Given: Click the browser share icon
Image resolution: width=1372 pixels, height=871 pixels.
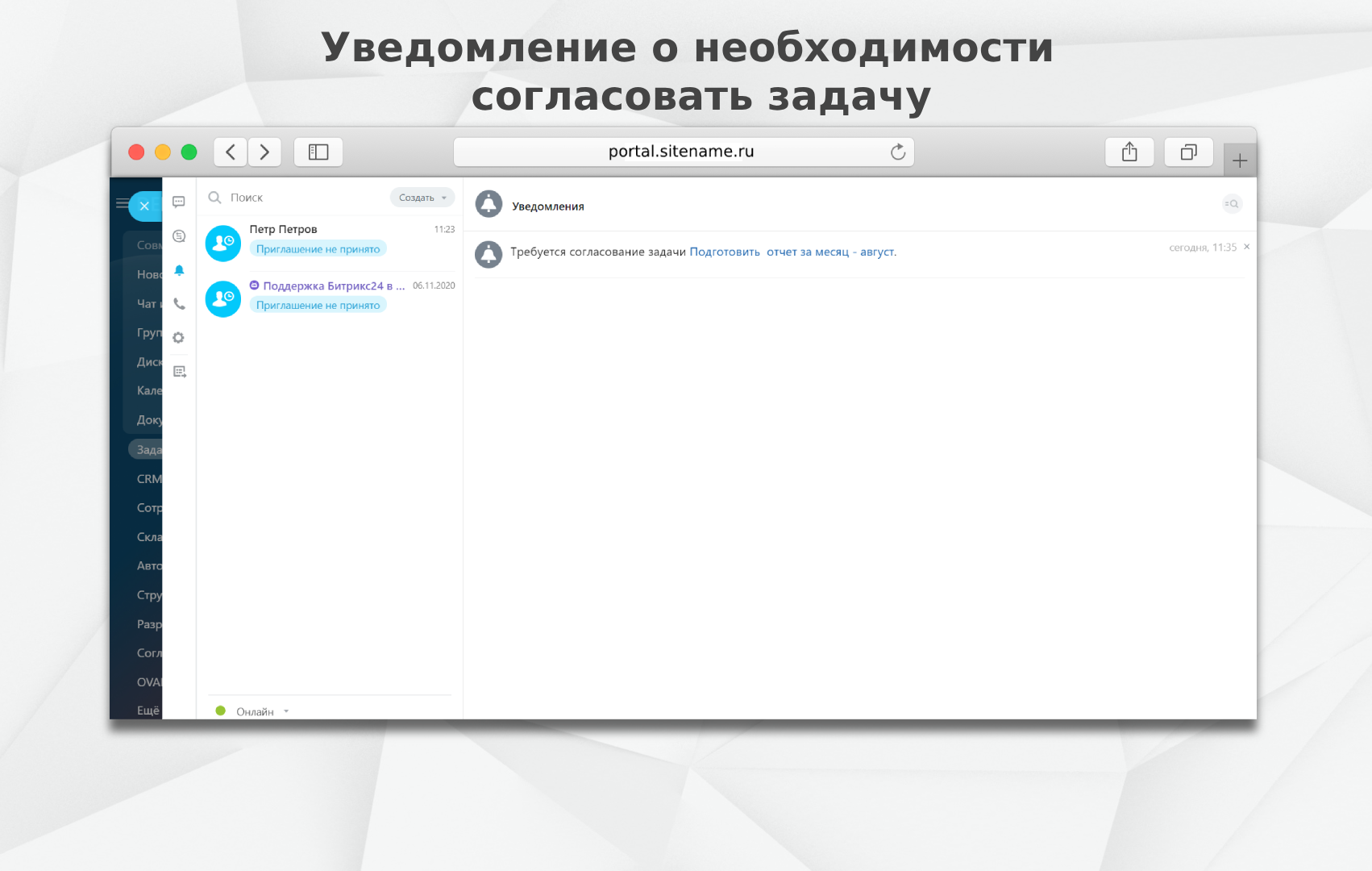Looking at the screenshot, I should pos(1129,152).
